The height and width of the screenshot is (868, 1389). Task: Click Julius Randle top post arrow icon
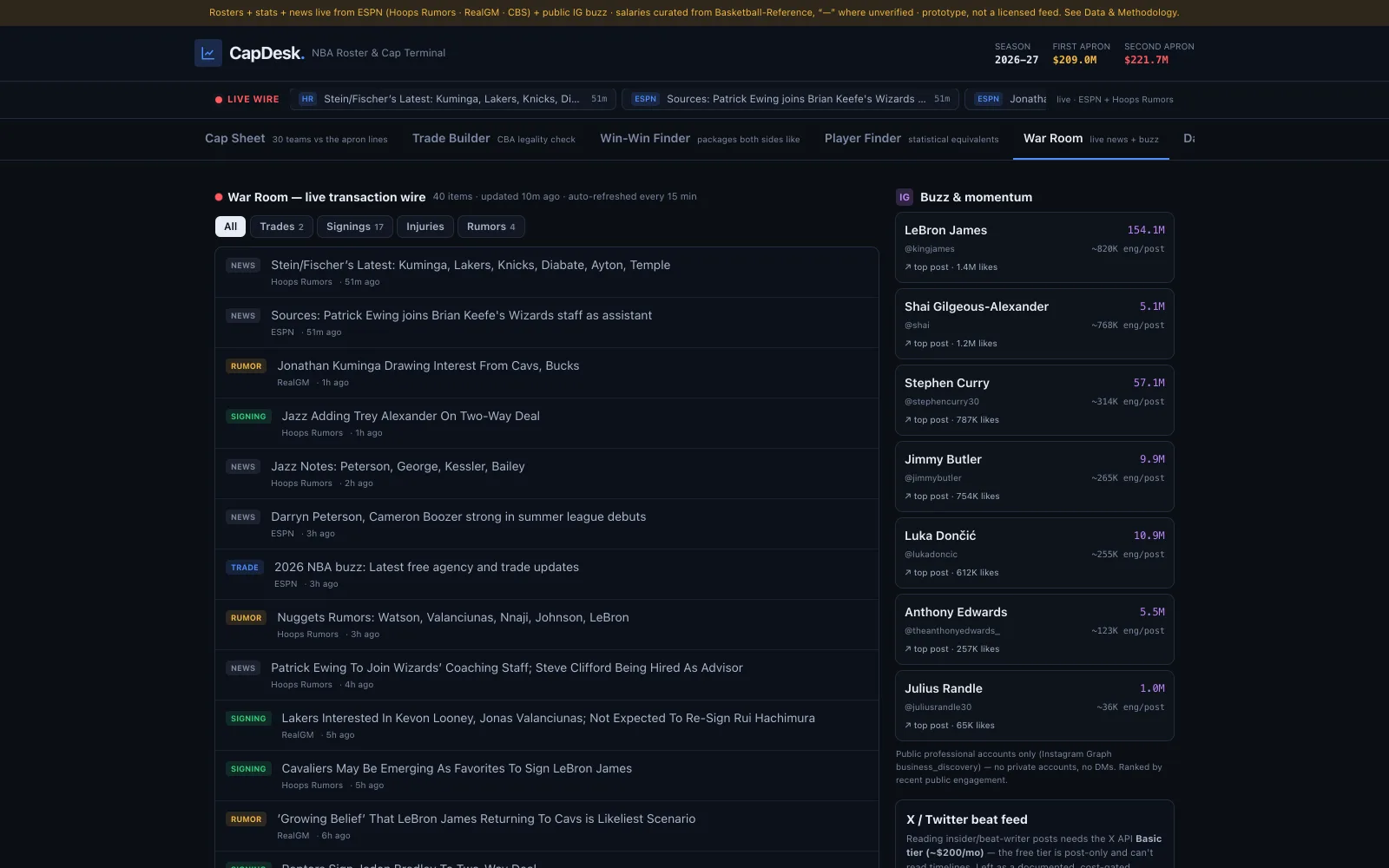tap(908, 726)
